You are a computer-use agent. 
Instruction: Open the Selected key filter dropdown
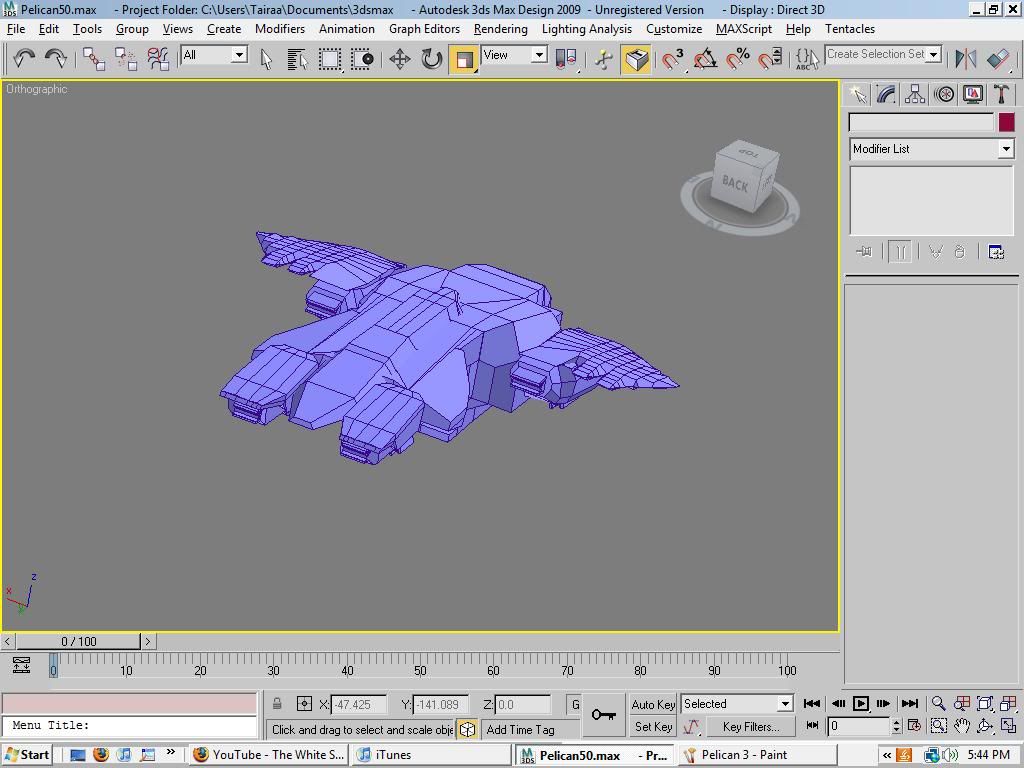pyautogui.click(x=785, y=704)
